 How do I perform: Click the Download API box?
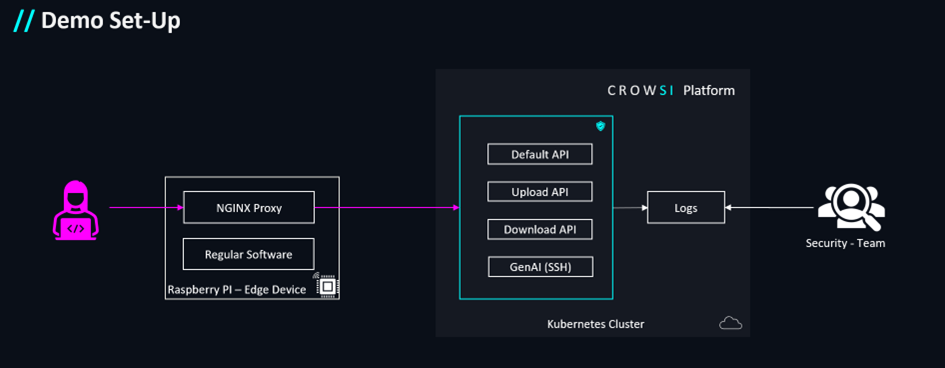pos(540,229)
